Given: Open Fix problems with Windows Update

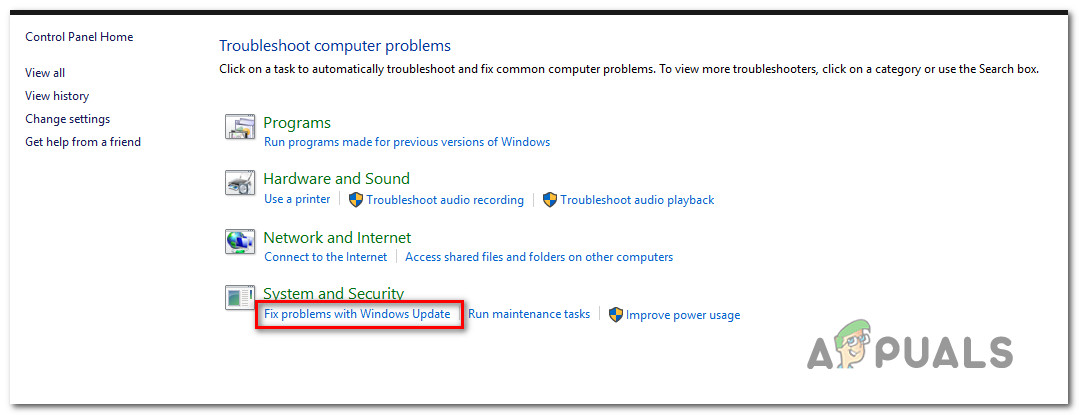Looking at the screenshot, I should (x=357, y=314).
